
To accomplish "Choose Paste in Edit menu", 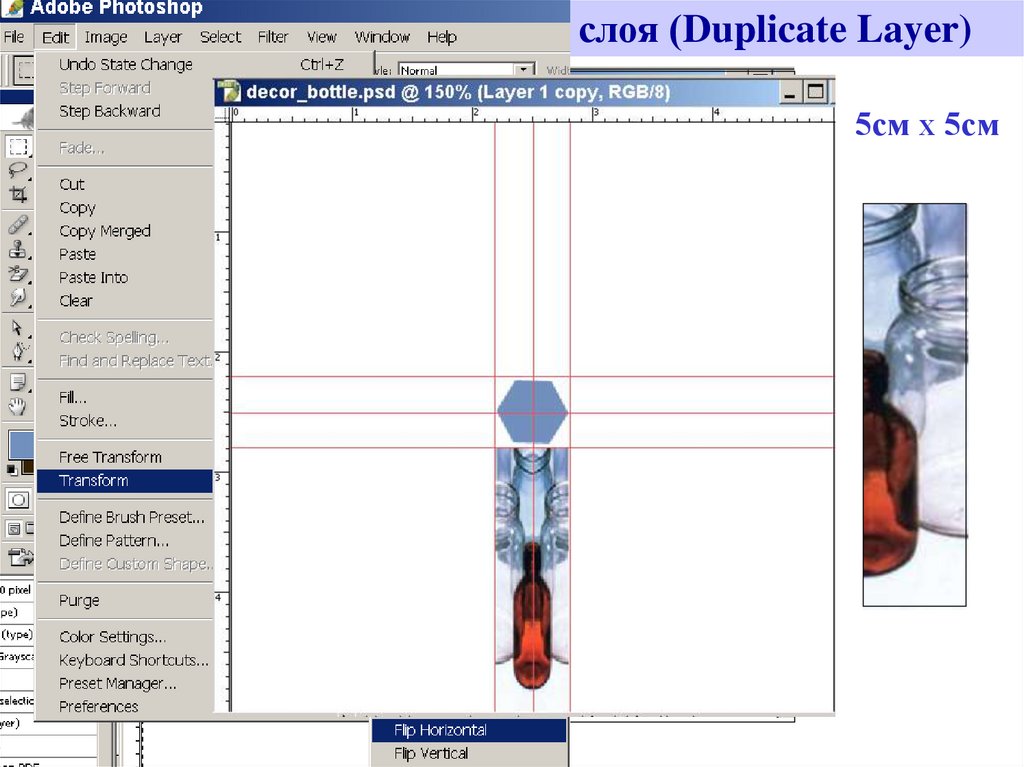I will (125, 254).
